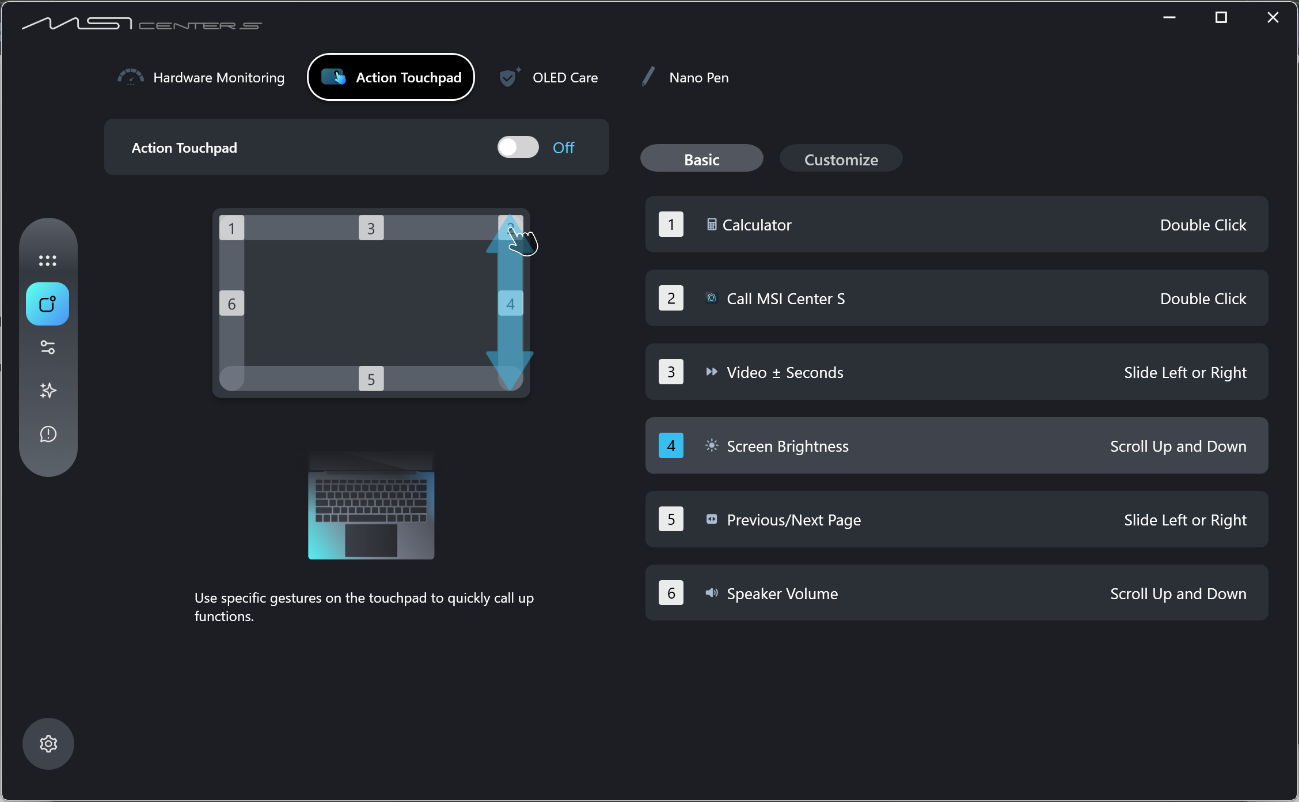The image size is (1299, 802).
Task: Click the MSI Center S logo
Action: pos(142,23)
